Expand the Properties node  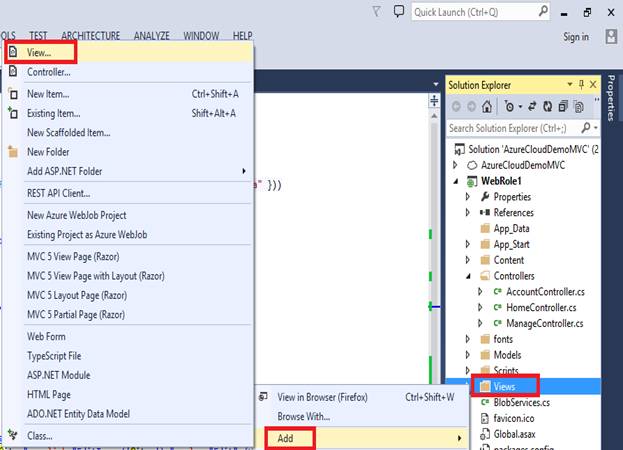[468, 196]
